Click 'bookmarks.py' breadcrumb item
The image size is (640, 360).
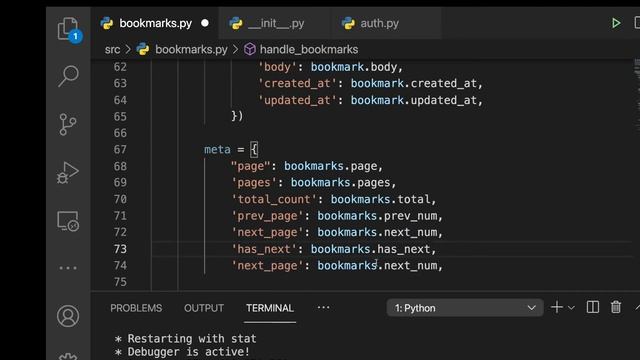[x=191, y=50]
